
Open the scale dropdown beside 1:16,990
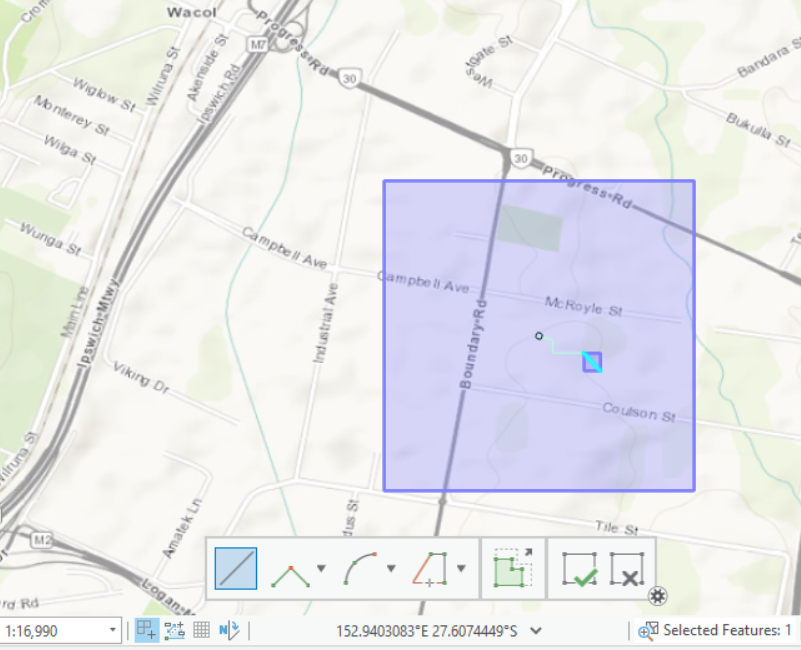(113, 630)
